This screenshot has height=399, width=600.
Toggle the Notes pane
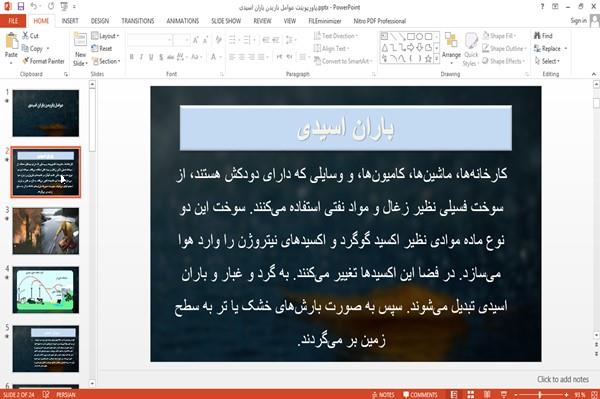pos(383,394)
